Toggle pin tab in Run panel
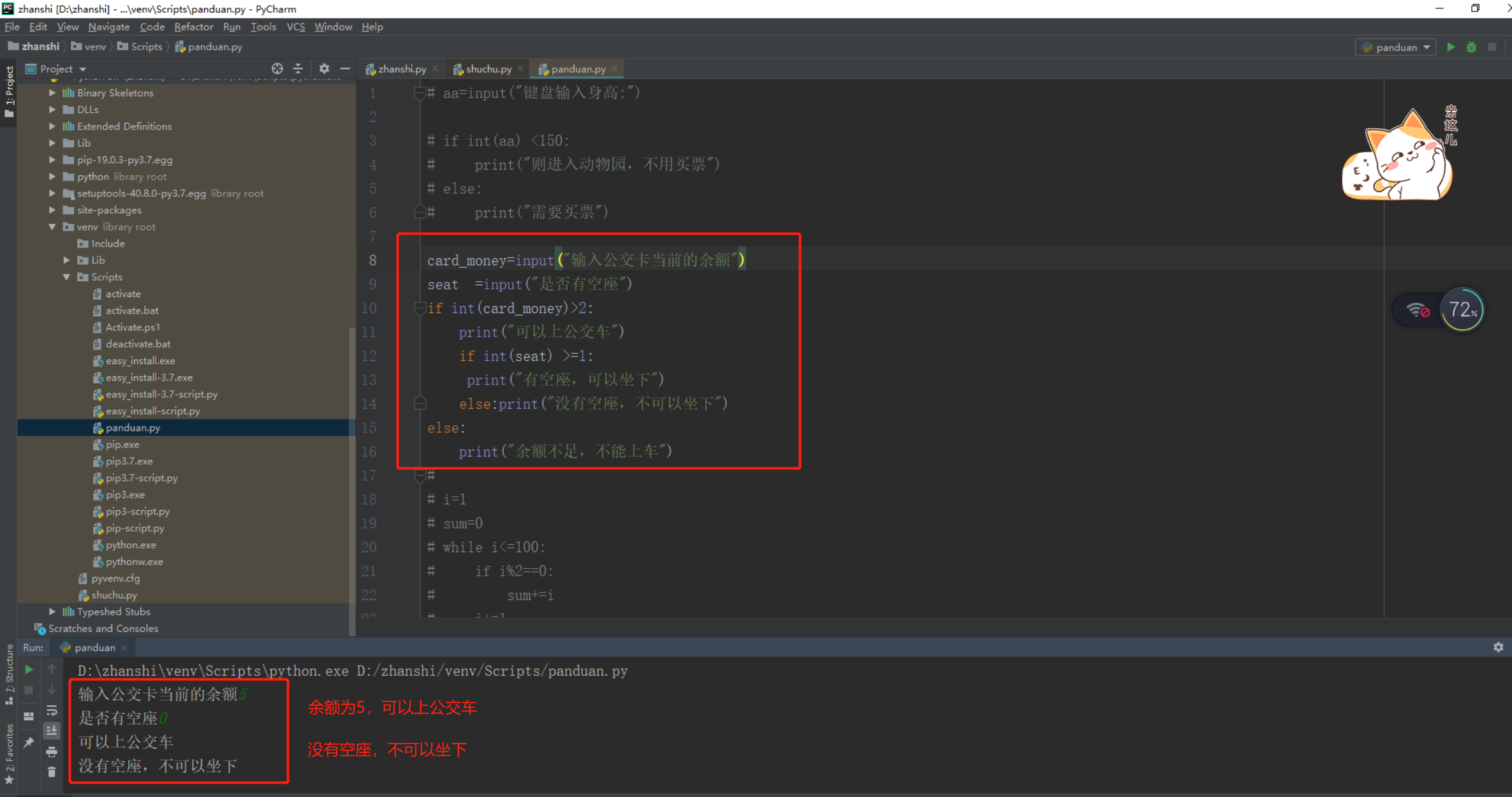 click(29, 742)
